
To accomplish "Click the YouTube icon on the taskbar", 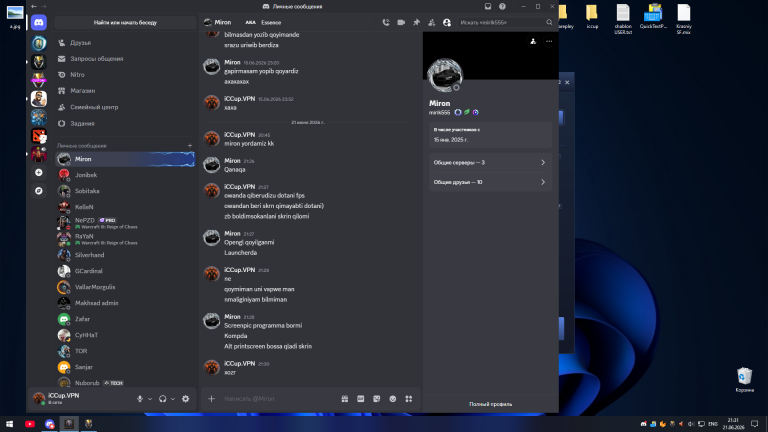I will click(30, 424).
